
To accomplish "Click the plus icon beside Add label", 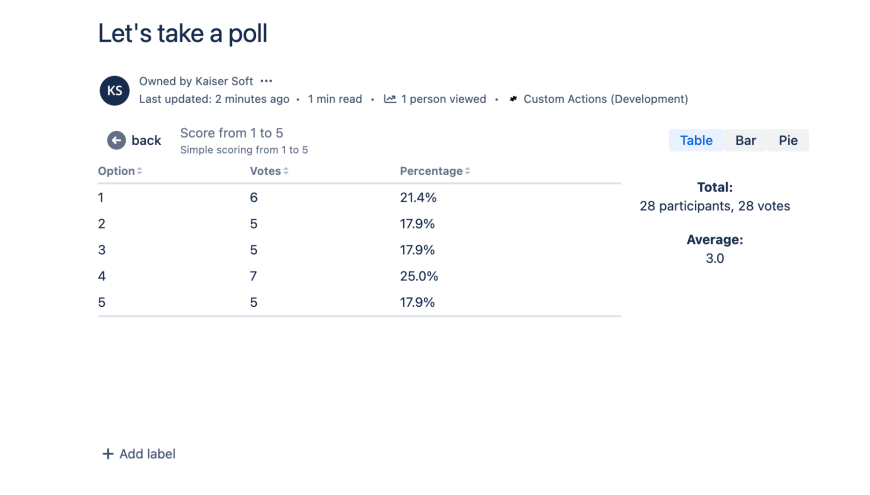I will point(108,454).
